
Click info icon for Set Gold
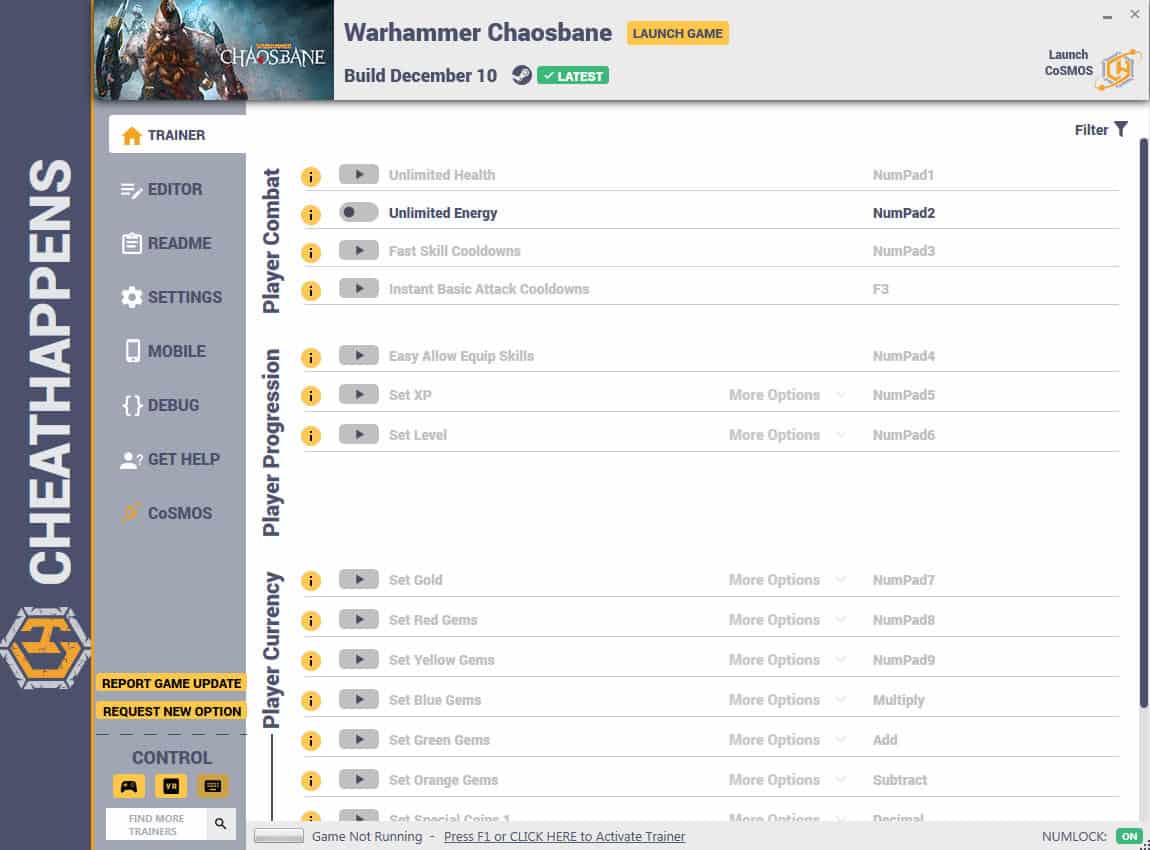point(311,582)
